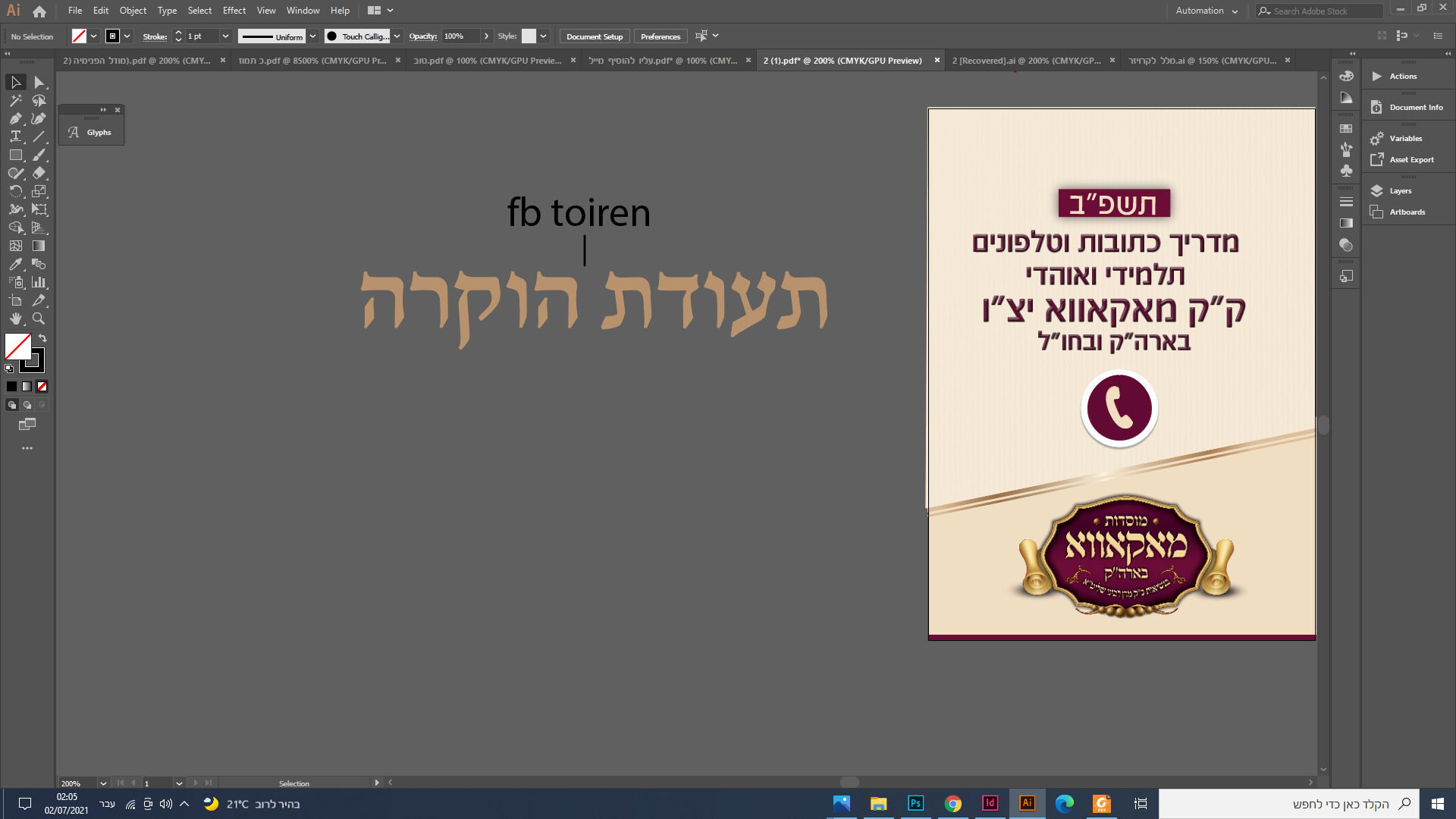Click the Preferences button

coord(660,36)
